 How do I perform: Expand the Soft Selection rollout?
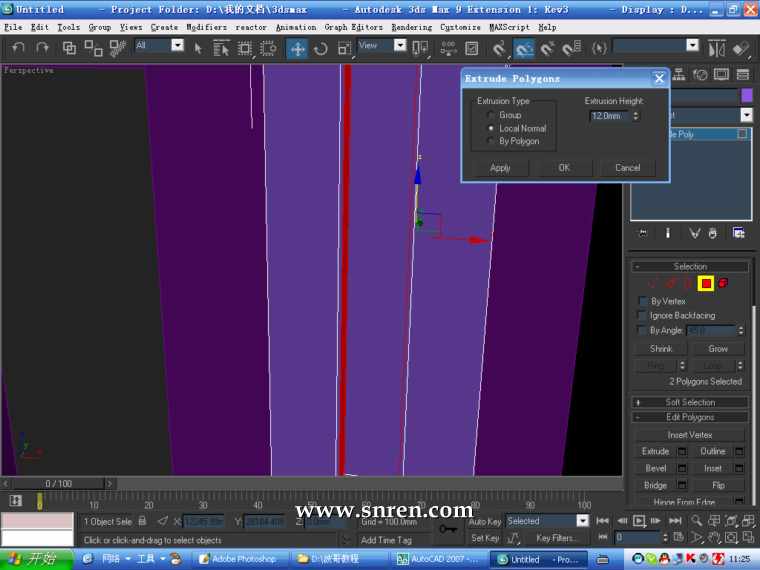690,402
